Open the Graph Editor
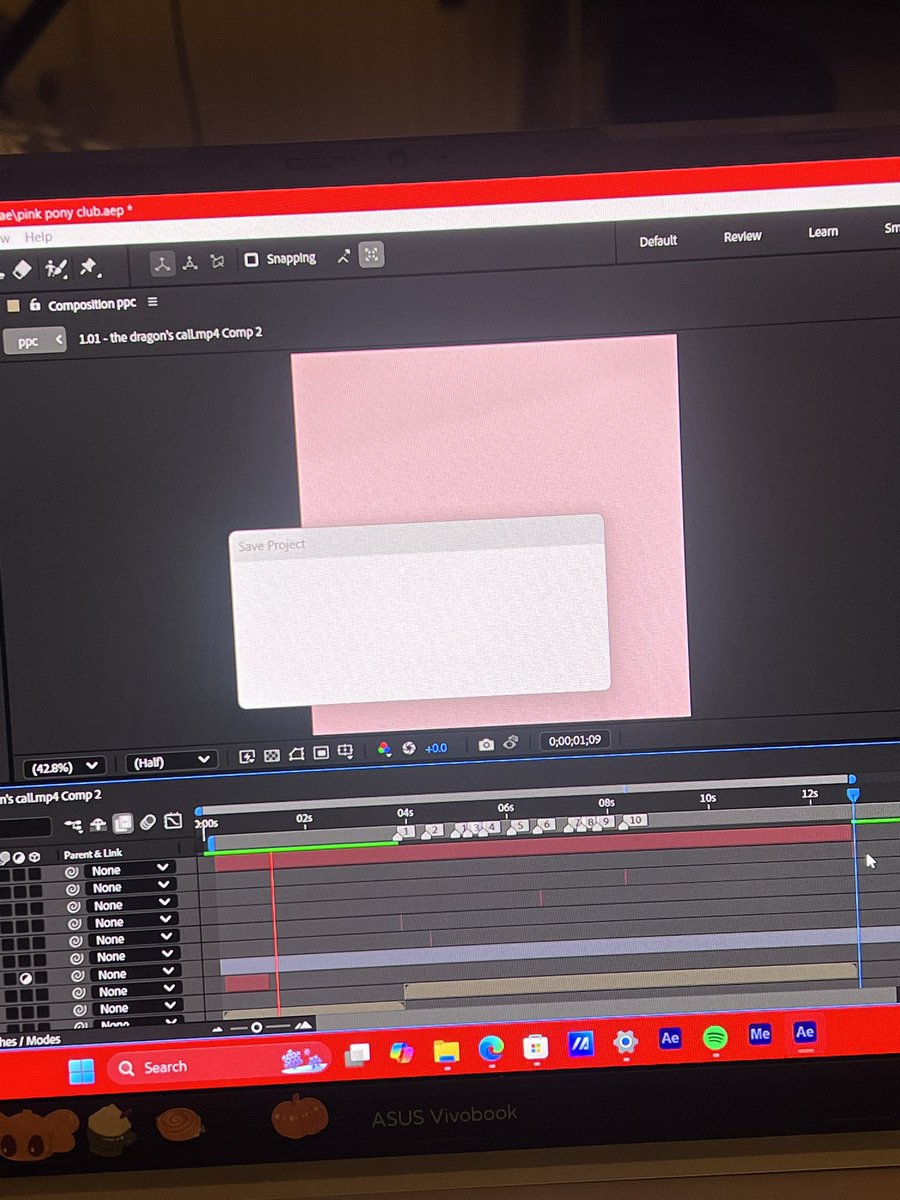 pyautogui.click(x=173, y=821)
